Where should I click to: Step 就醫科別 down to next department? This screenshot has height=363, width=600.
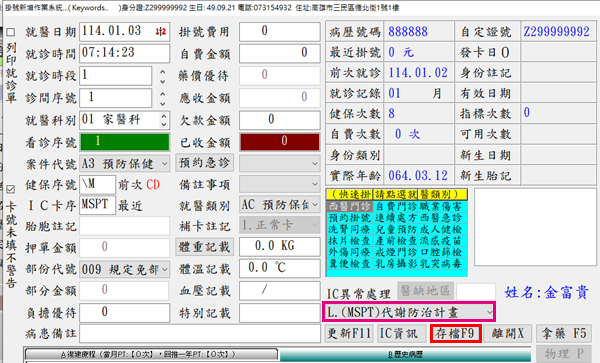[164, 124]
